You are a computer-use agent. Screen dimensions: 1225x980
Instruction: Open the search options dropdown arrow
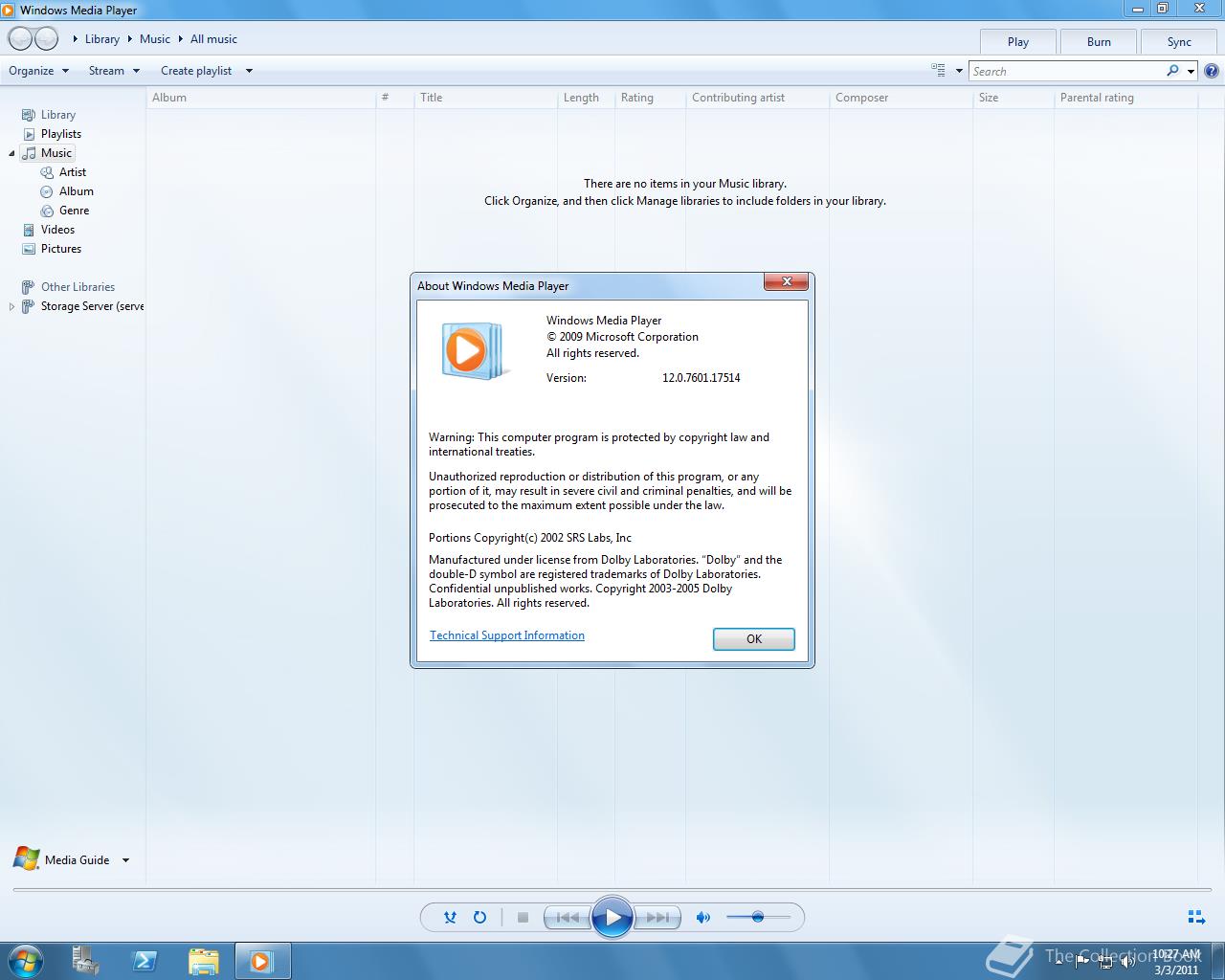click(x=1191, y=71)
